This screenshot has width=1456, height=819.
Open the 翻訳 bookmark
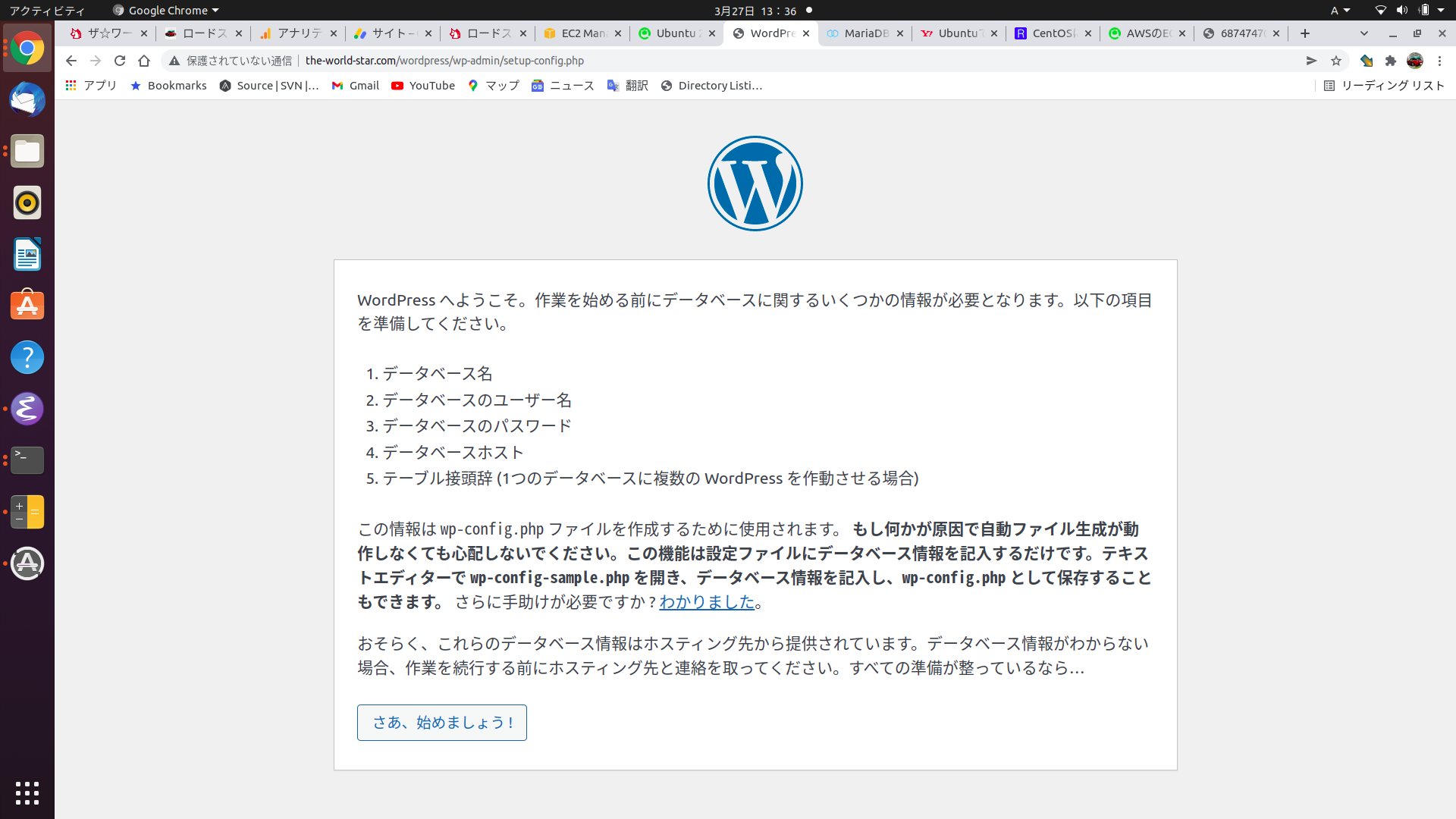[628, 86]
